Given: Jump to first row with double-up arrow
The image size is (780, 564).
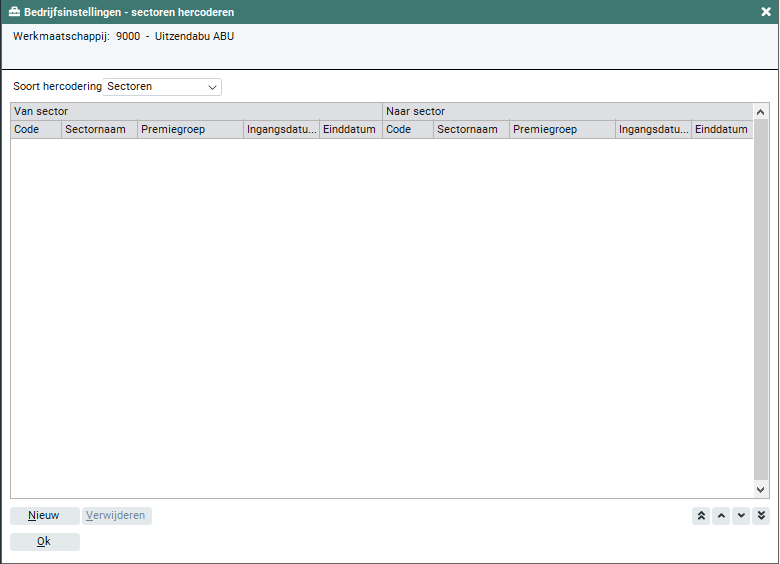Looking at the screenshot, I should 701,516.
